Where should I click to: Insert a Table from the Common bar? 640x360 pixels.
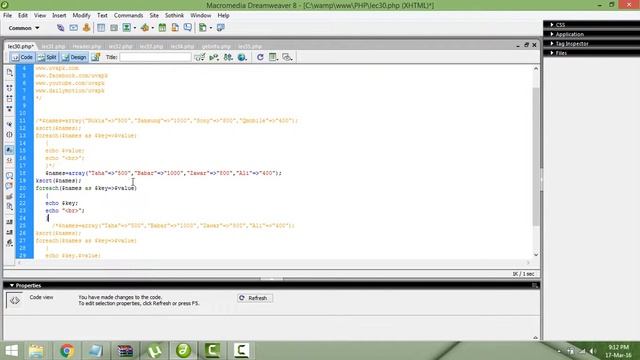click(101, 28)
